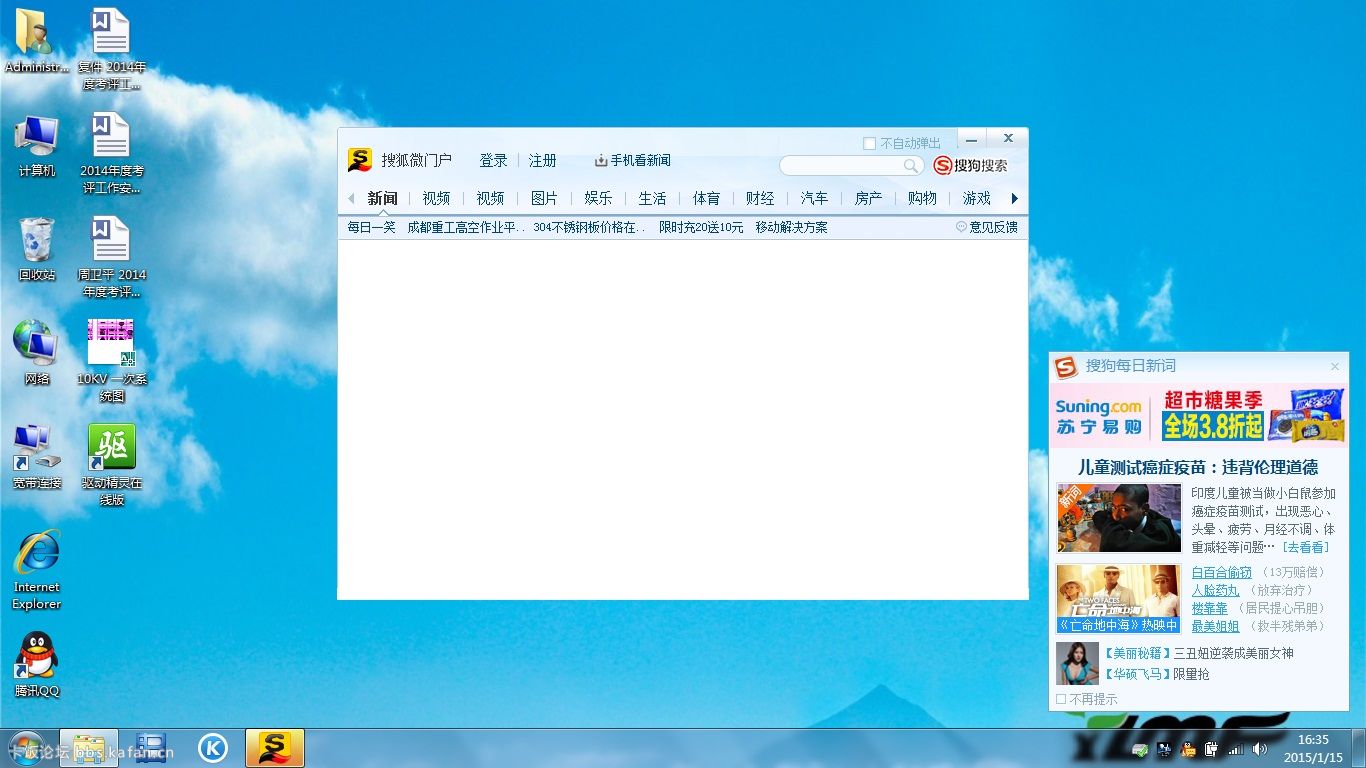
Task: Open 成都重工高空作业平 headline link
Action: click(x=466, y=227)
